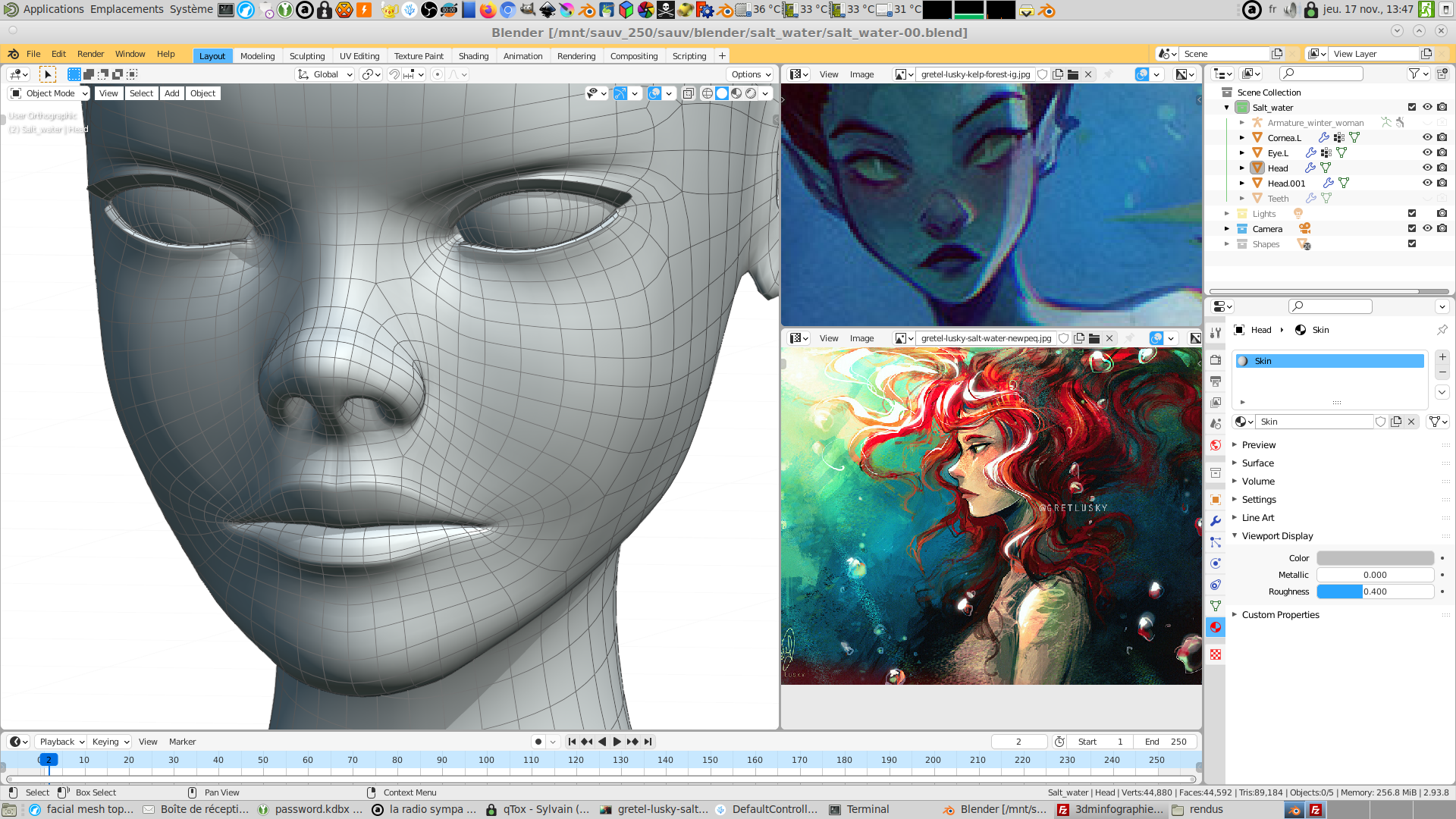Open the Texture properties tab

(1216, 654)
